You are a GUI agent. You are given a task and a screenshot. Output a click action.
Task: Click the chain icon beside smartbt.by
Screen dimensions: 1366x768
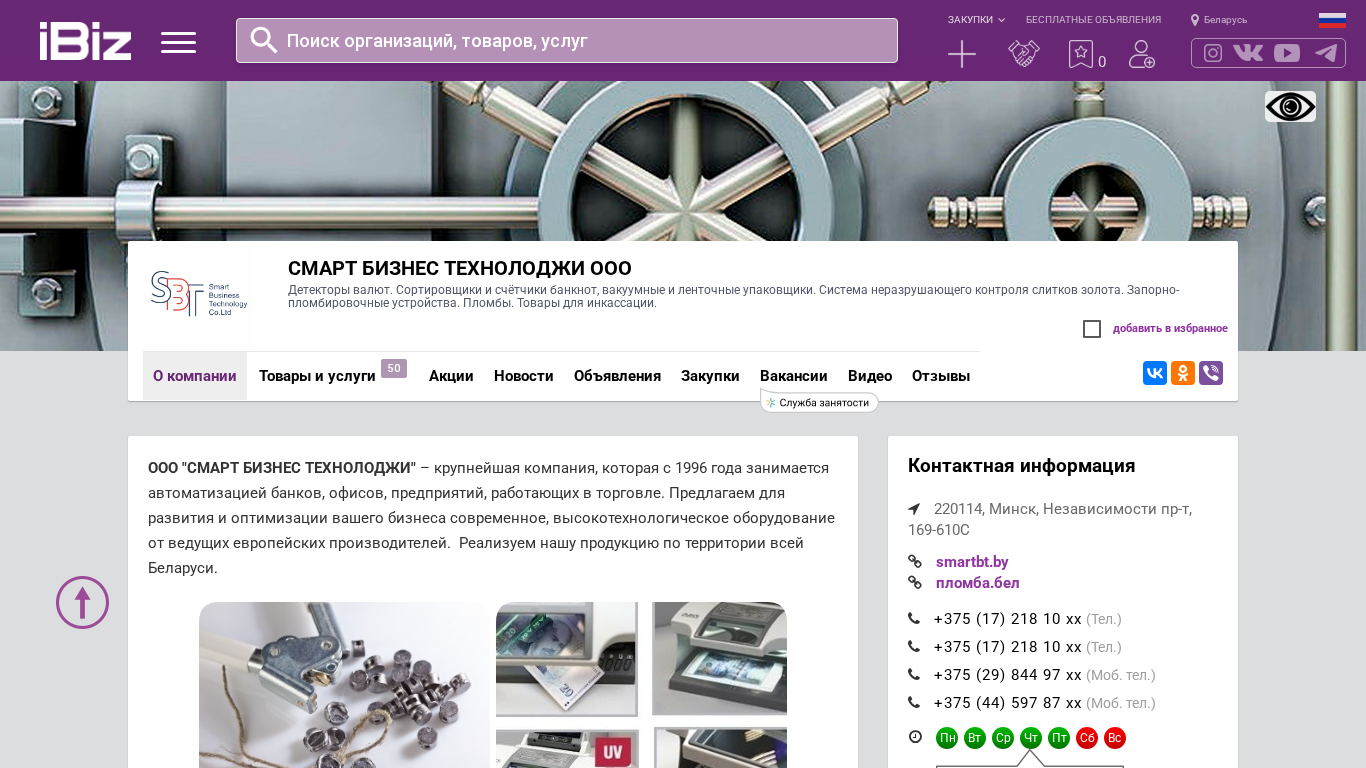point(914,561)
